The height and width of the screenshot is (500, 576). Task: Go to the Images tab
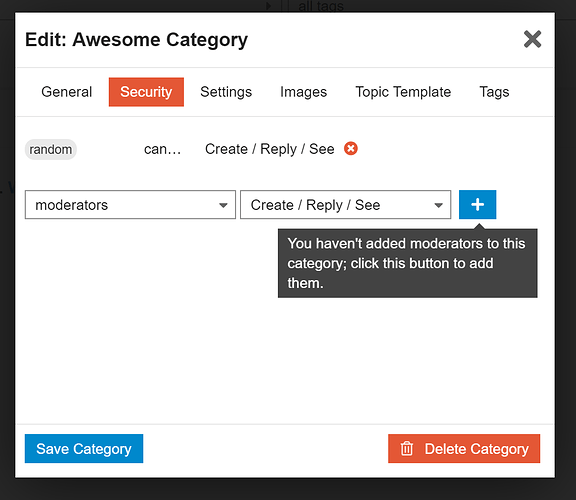(303, 92)
